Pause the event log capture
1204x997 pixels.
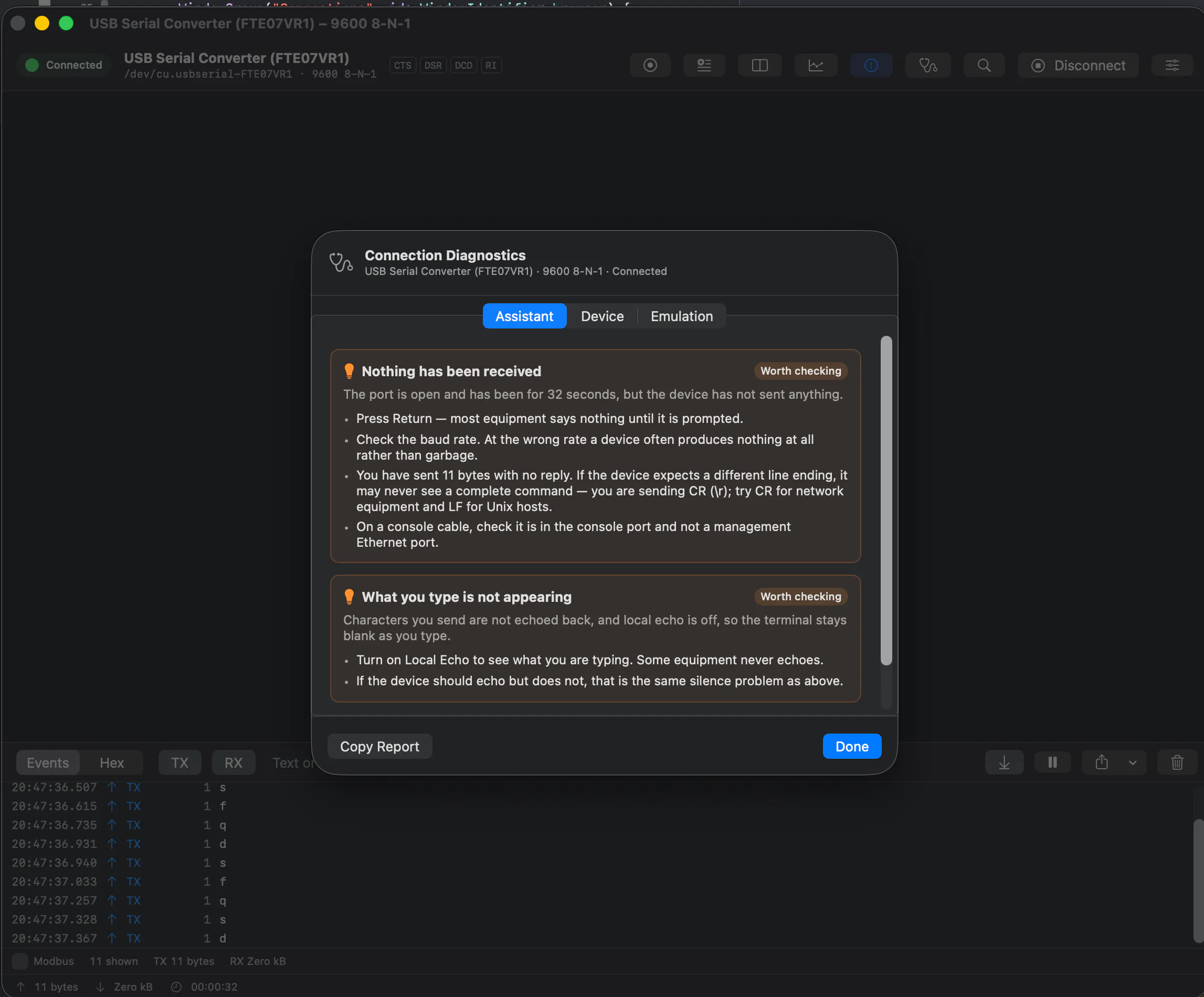coord(1052,762)
